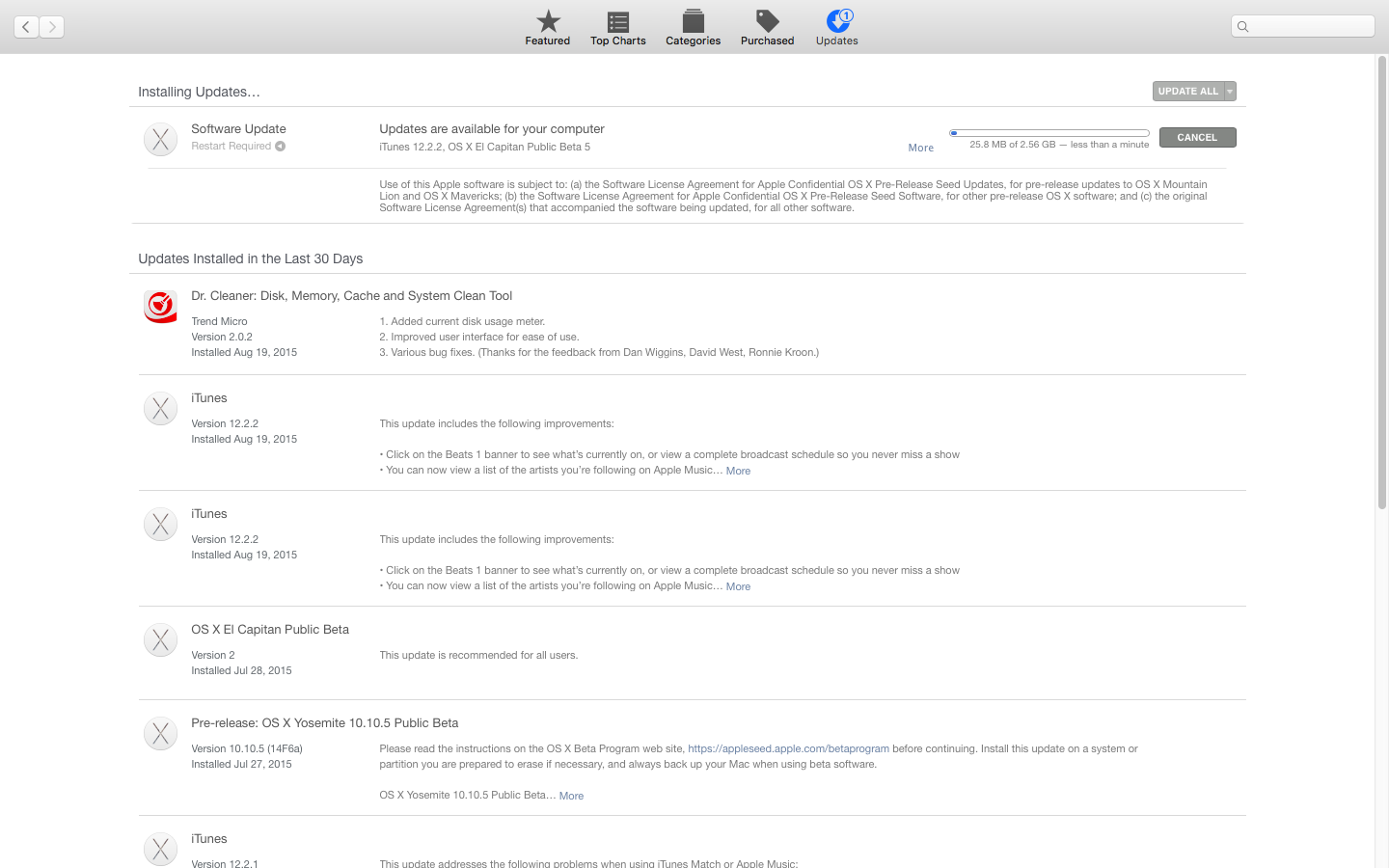Focus the App Store search field
Image resolution: width=1389 pixels, height=868 pixels.
click(1303, 26)
